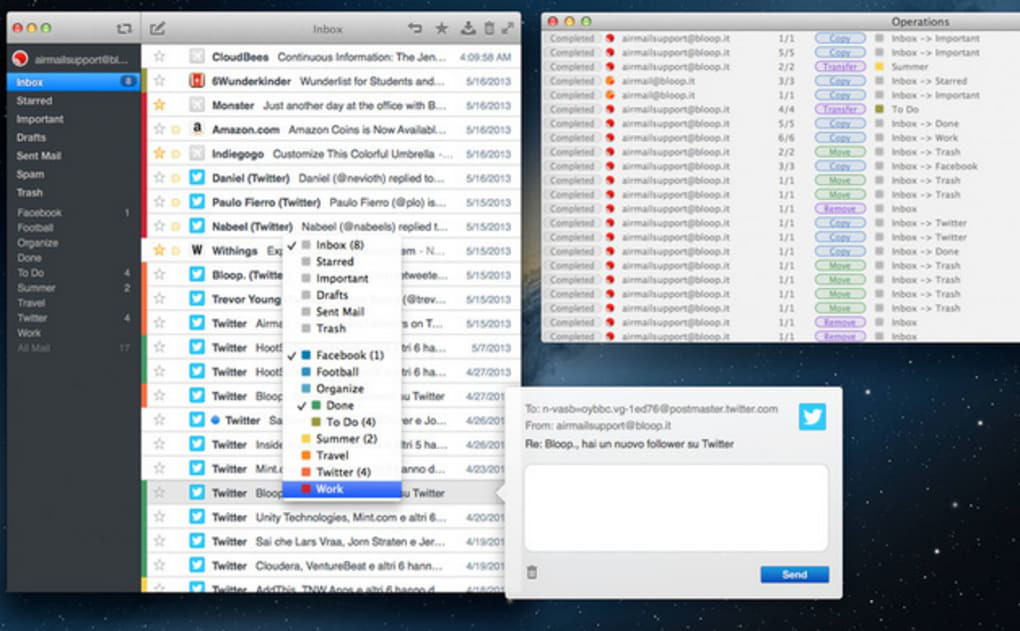Toggle star on Nabeel (Twitter) message
The image size is (1020, 631).
159,226
